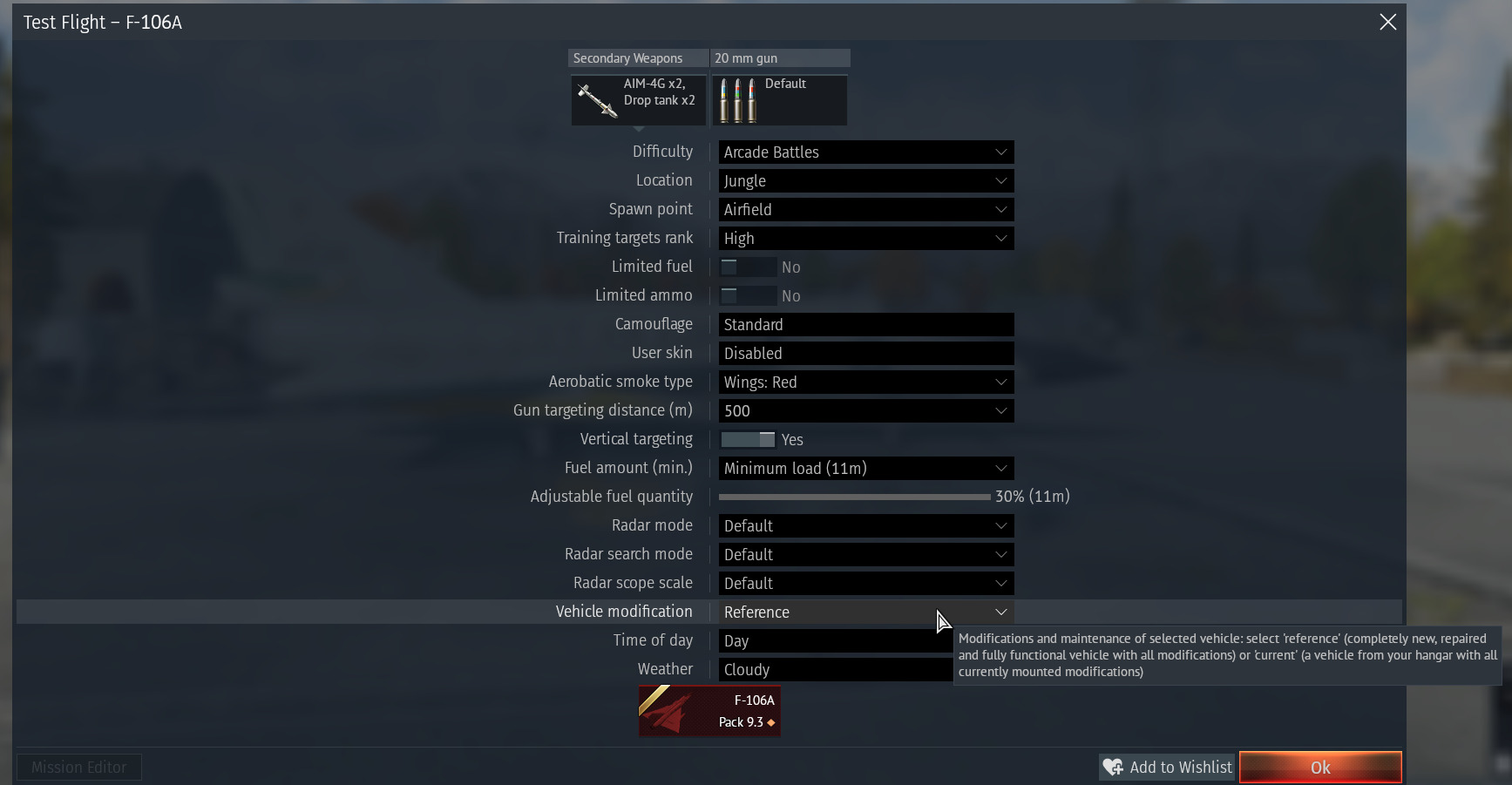Close the Test Flight window
The height and width of the screenshot is (785, 1512).
pyautogui.click(x=1387, y=22)
